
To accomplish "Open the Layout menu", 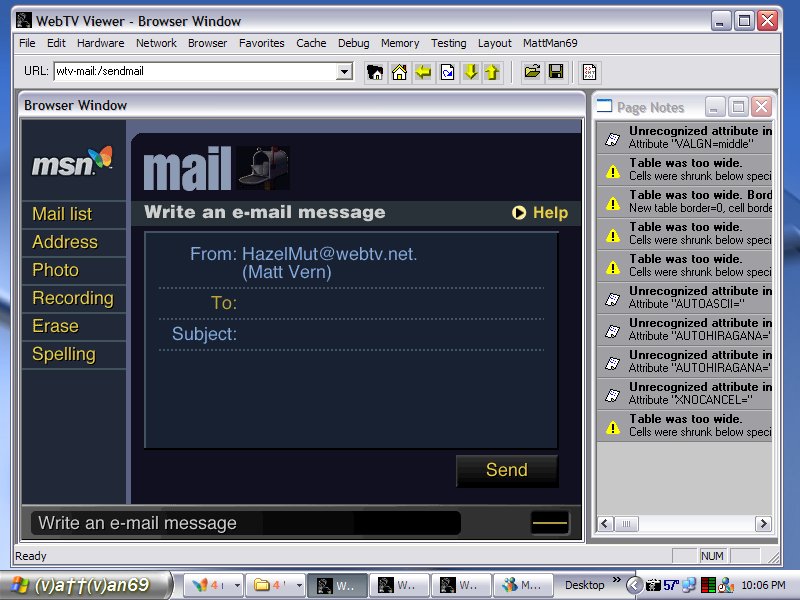I will pyautogui.click(x=494, y=43).
